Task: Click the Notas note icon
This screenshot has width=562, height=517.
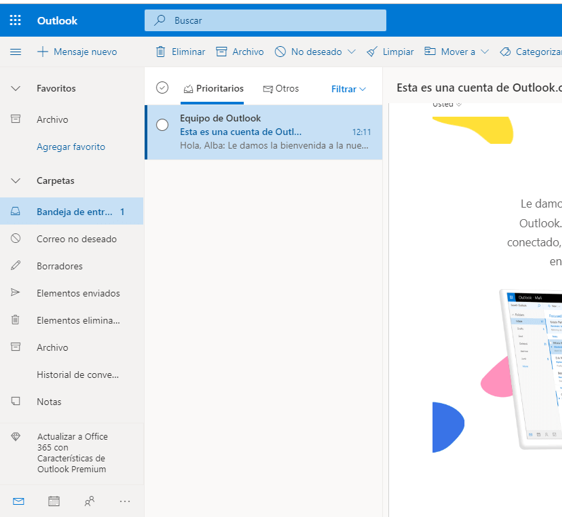Action: click(x=15, y=401)
